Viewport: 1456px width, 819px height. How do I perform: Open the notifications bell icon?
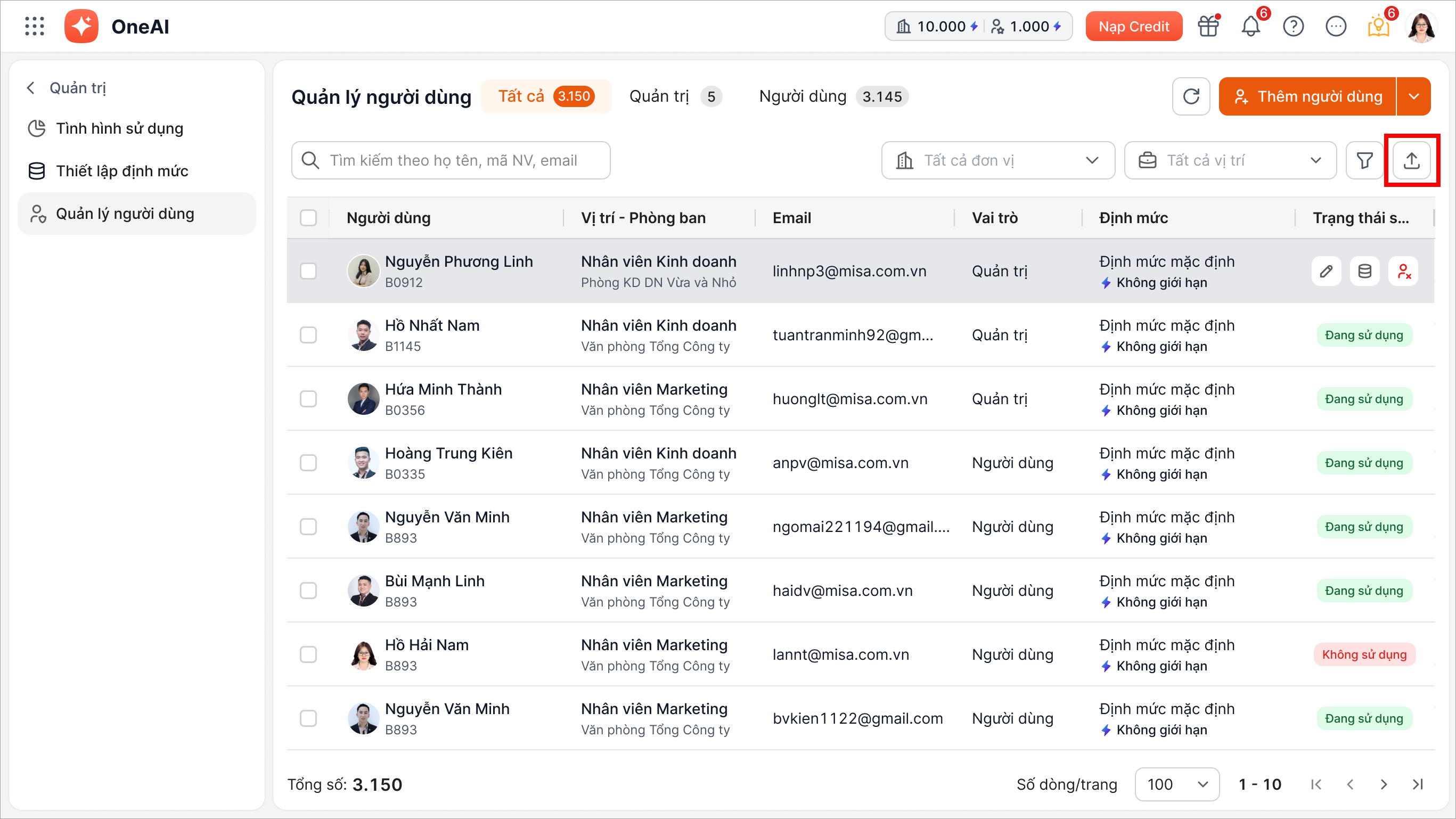point(1251,27)
